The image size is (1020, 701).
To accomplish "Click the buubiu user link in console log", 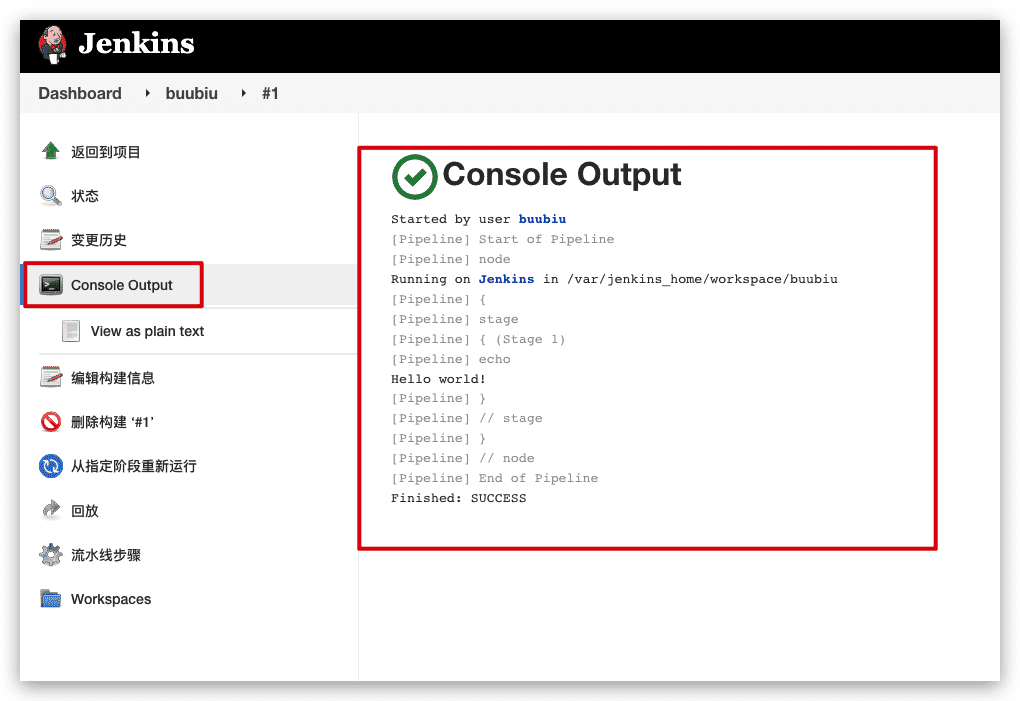I will tap(542, 219).
